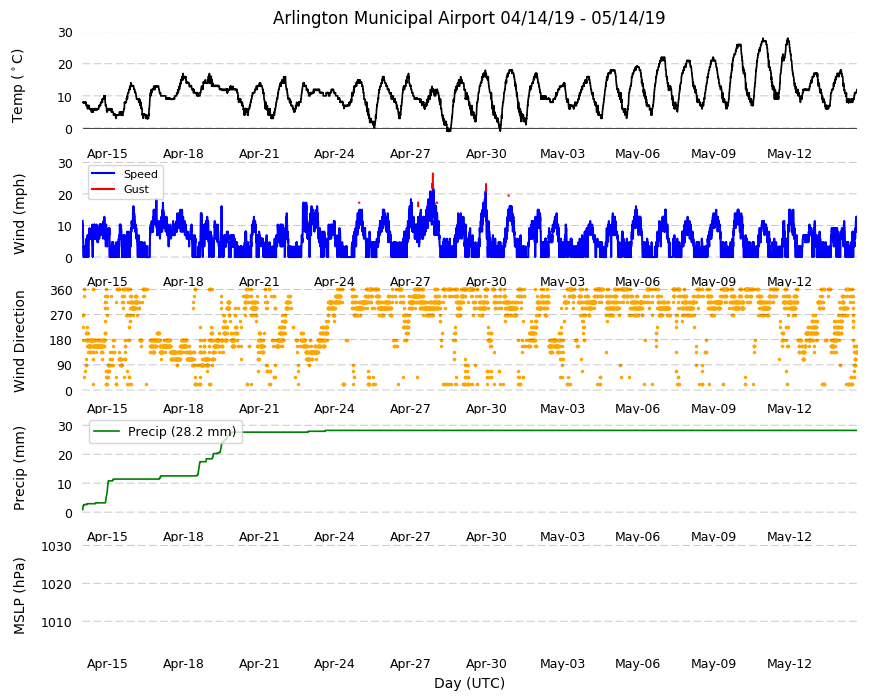870x700 pixels.
Task: Click the 90 tick on Wind Direction axis
Action: (65, 366)
